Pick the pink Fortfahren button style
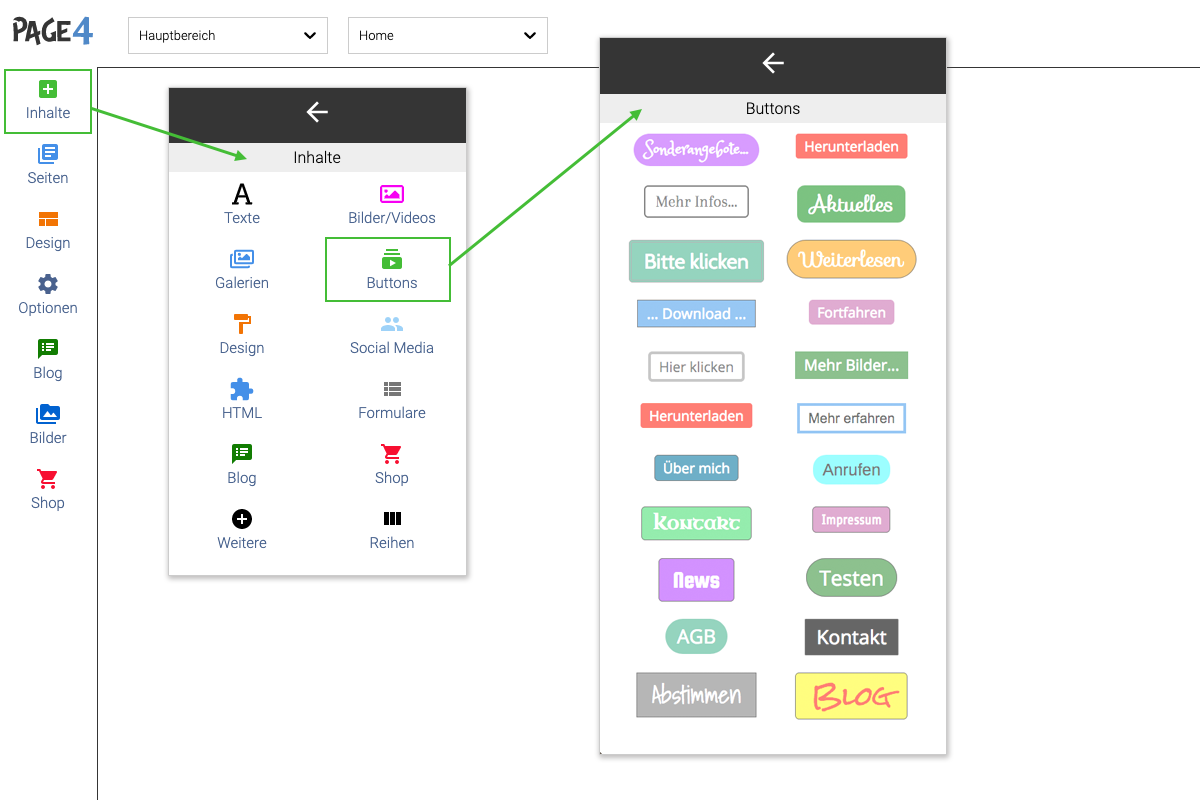1200x800 pixels. pos(851,313)
